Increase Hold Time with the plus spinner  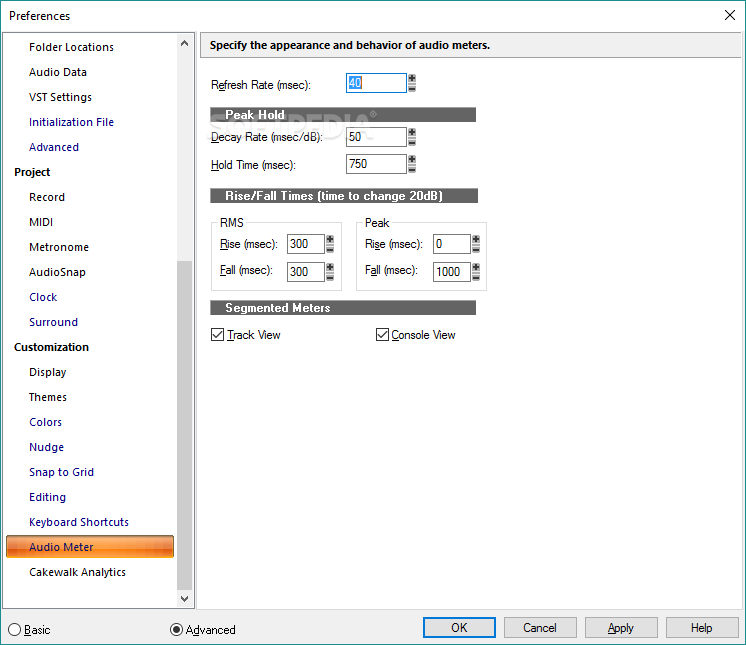[x=412, y=159]
